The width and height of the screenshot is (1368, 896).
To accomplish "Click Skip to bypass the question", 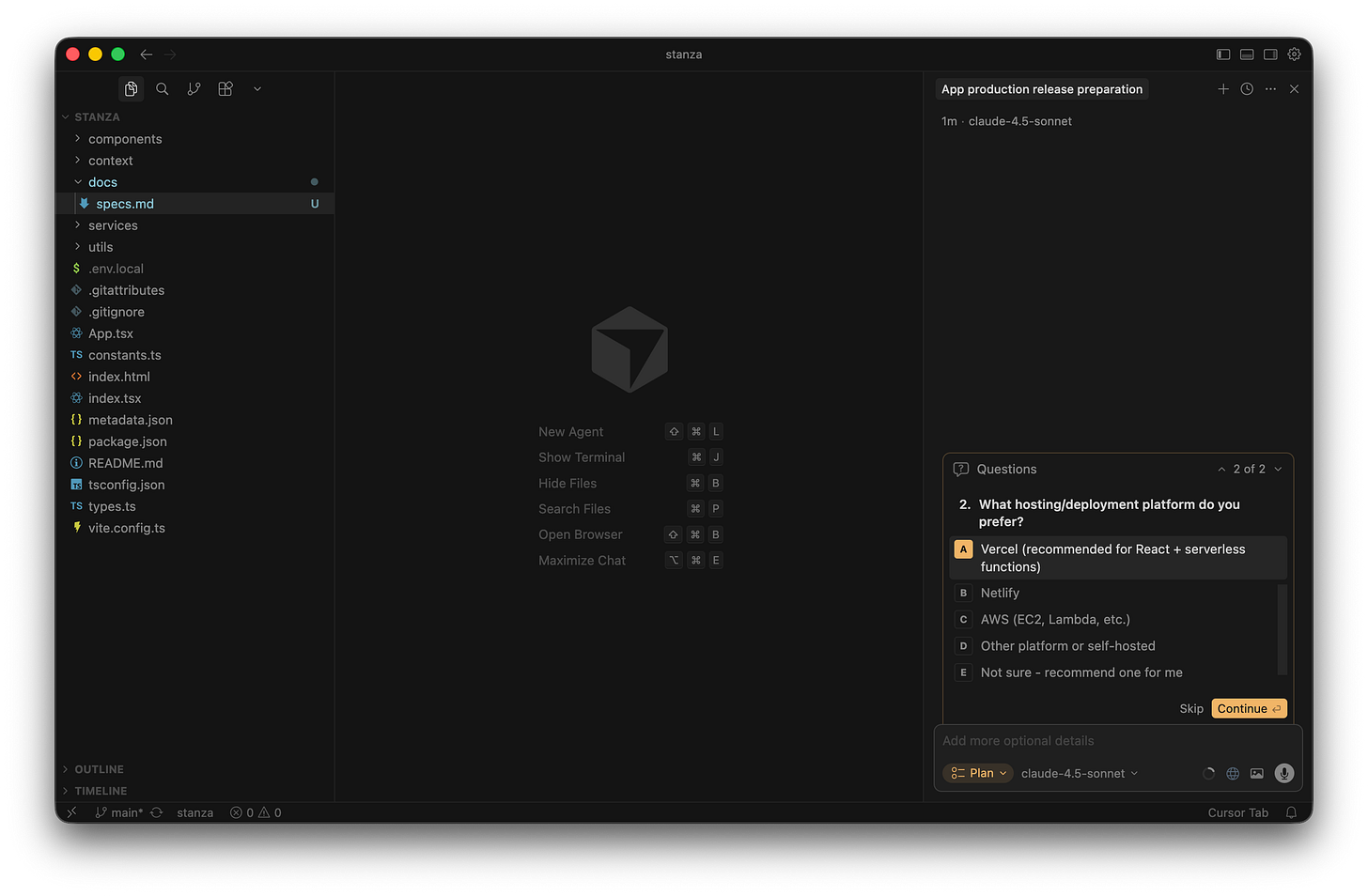I will tap(1190, 708).
